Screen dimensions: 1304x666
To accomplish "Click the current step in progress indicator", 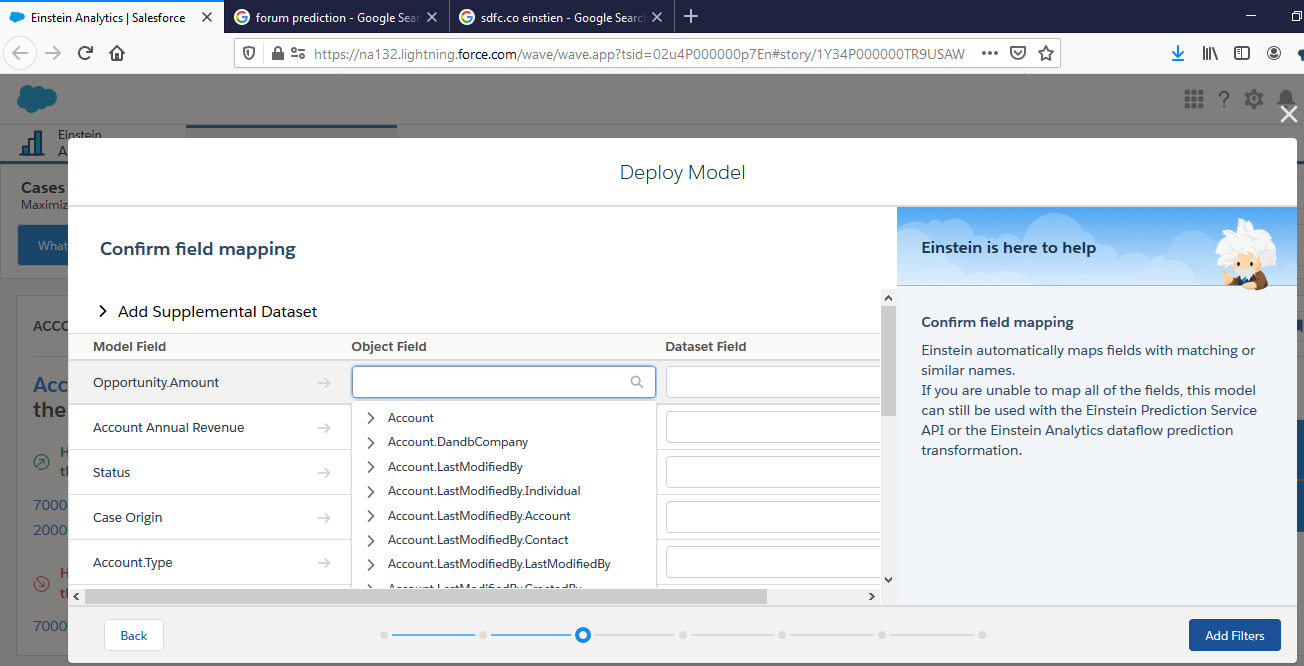I will (x=583, y=635).
